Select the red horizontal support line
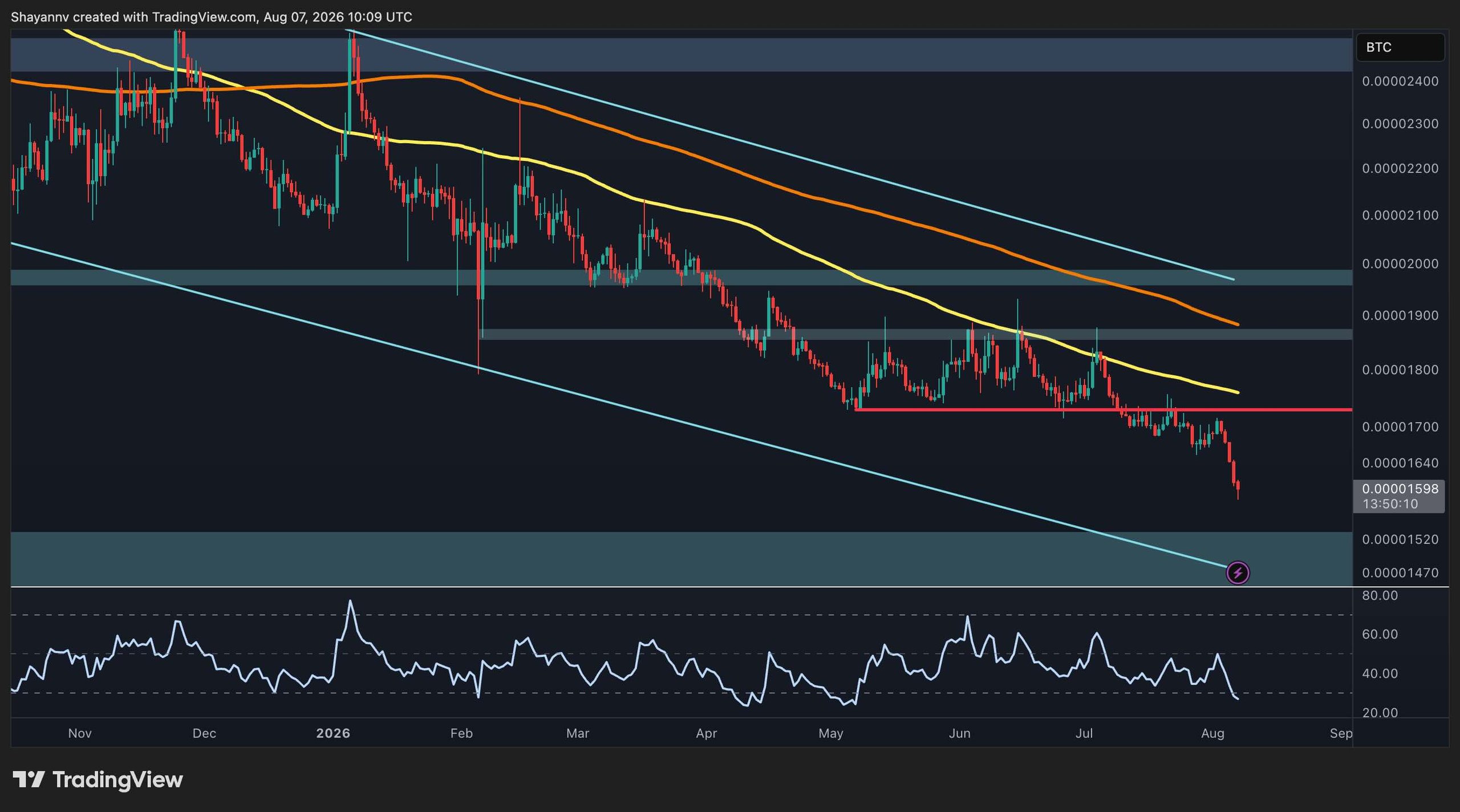Screen dimensions: 1460x812 1104,409
